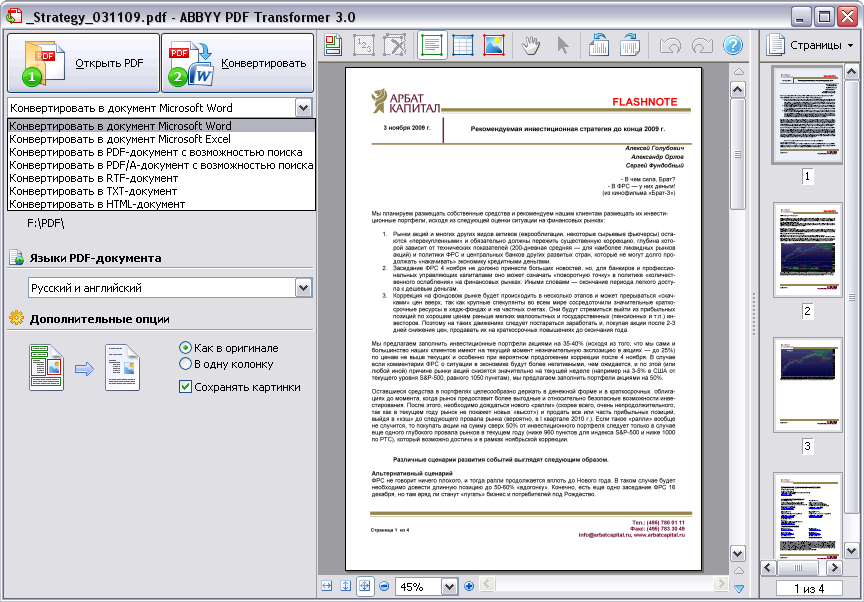864x602 pixels.
Task: Pick Конвертировать в TXT-документ option
Action: coord(161,191)
